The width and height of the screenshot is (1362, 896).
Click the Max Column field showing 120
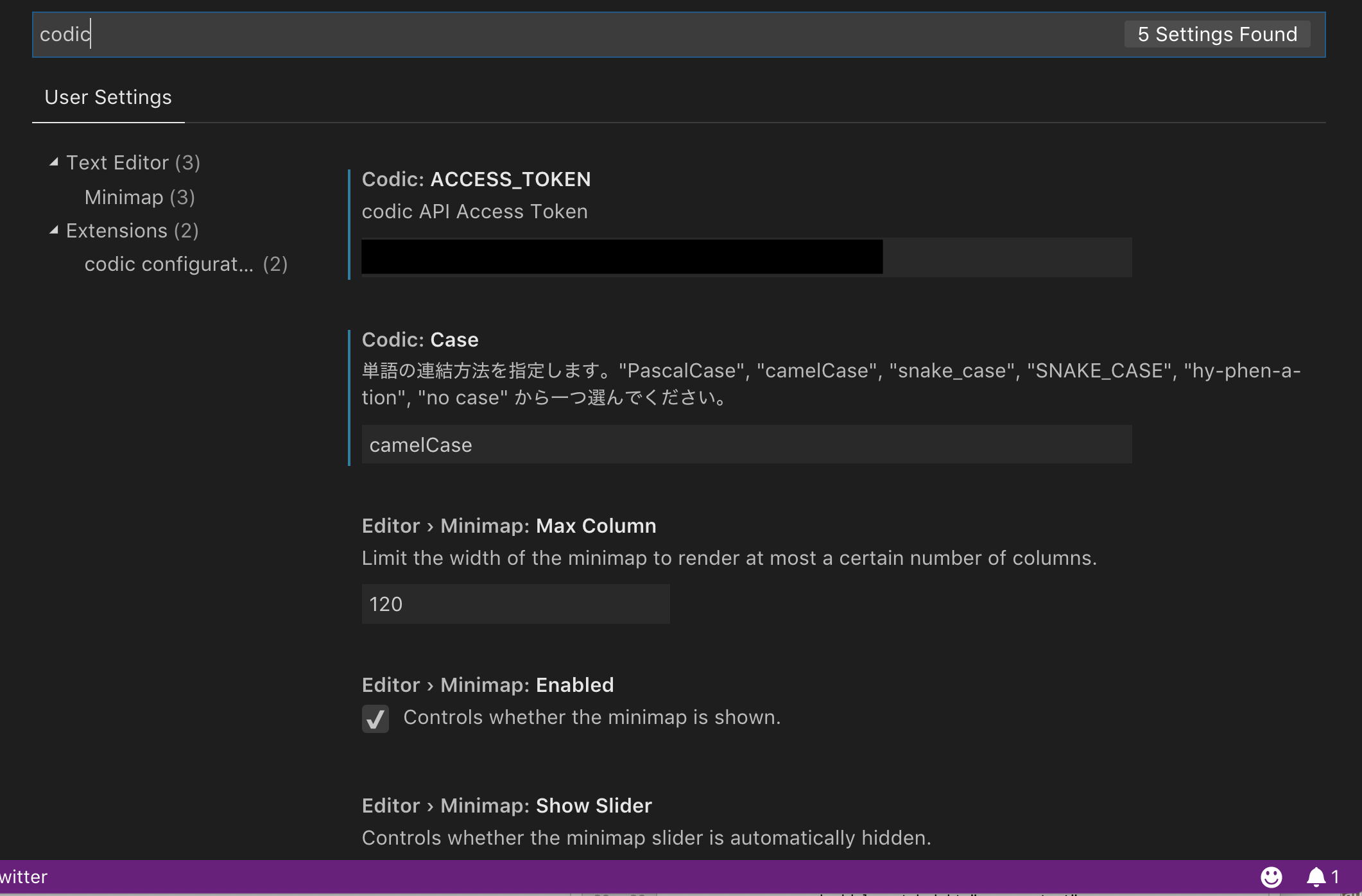(x=515, y=604)
